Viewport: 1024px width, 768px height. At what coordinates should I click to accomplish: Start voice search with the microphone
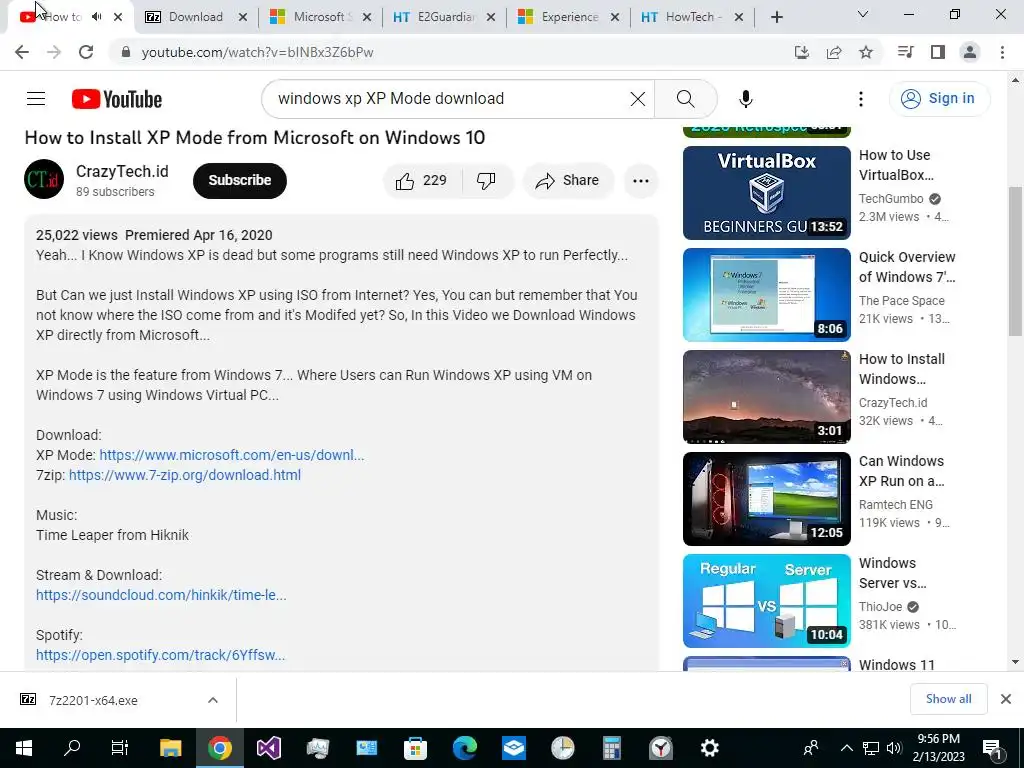click(745, 99)
